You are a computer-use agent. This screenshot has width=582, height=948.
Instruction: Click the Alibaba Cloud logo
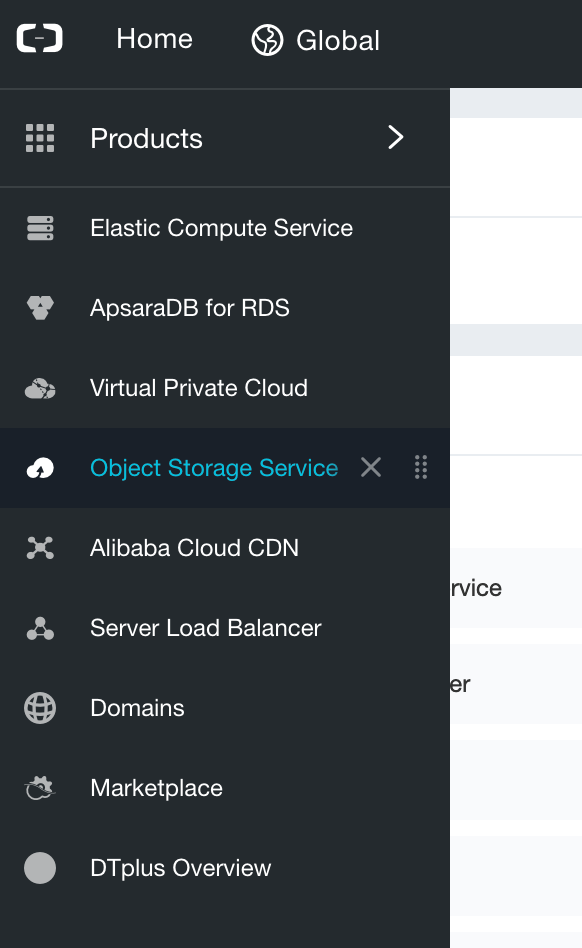coord(39,38)
